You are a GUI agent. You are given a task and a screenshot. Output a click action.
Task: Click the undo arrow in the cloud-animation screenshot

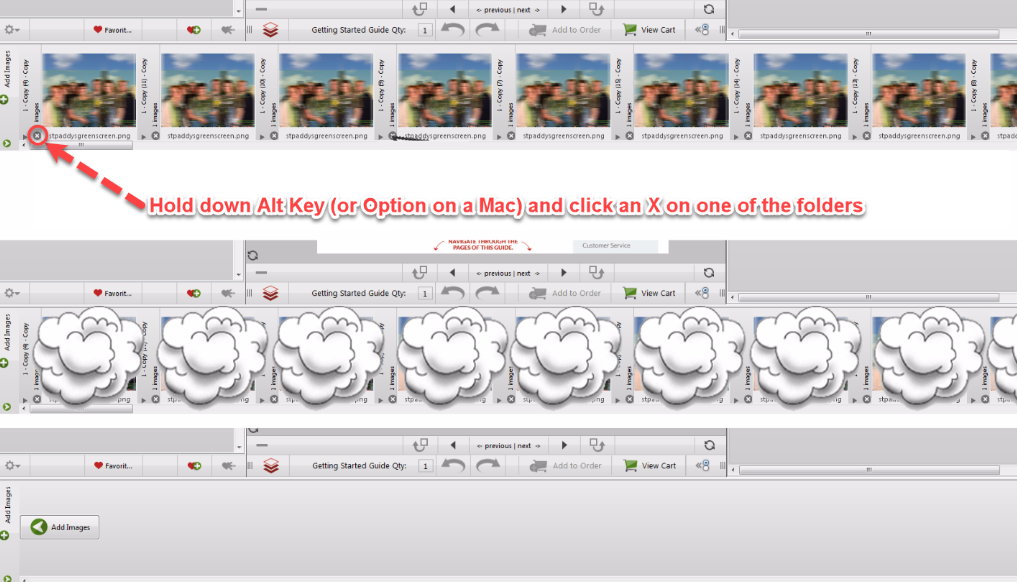coord(453,293)
